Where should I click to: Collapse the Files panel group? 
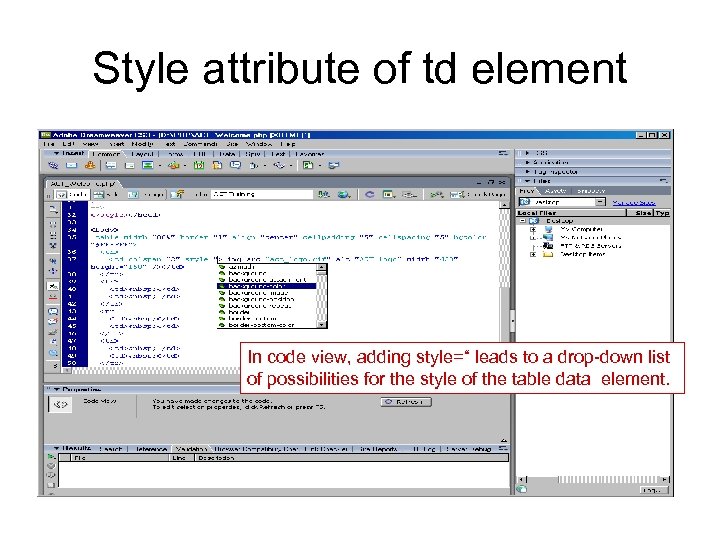[x=528, y=181]
